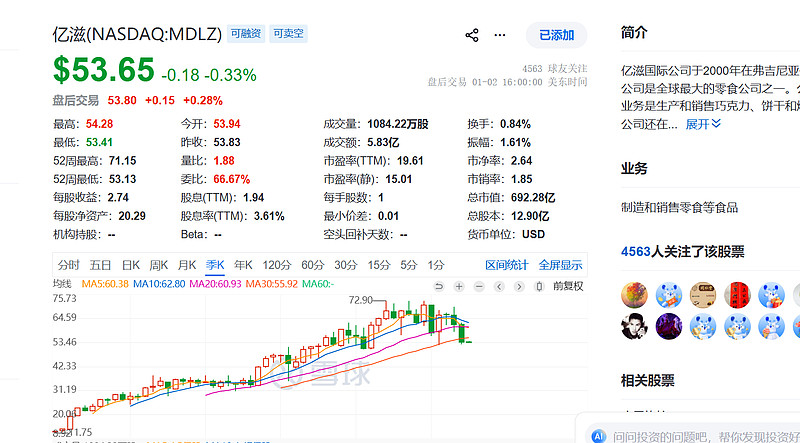Click the 4563人关注了该股票 heading

click(683, 251)
